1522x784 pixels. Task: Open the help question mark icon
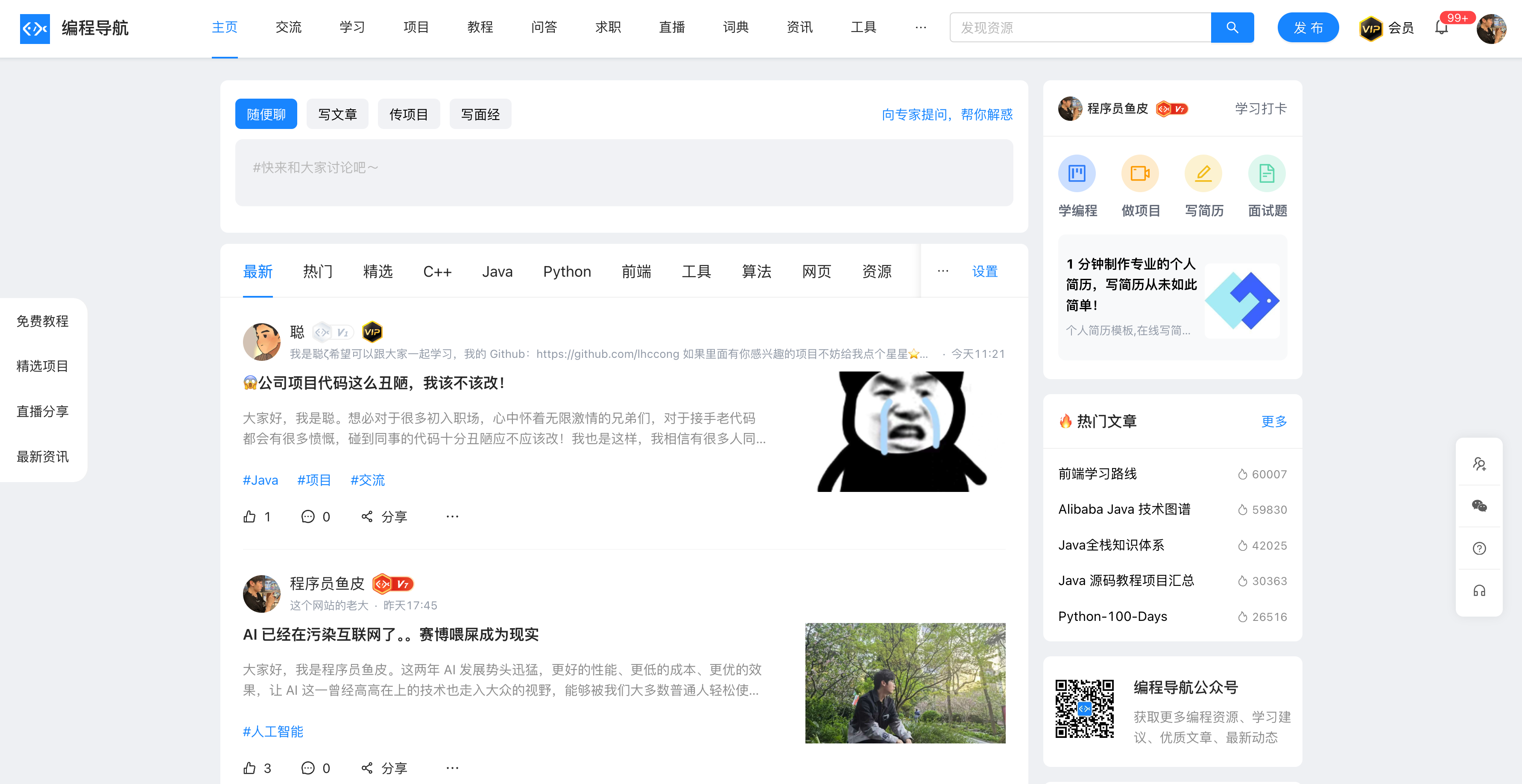pos(1479,548)
